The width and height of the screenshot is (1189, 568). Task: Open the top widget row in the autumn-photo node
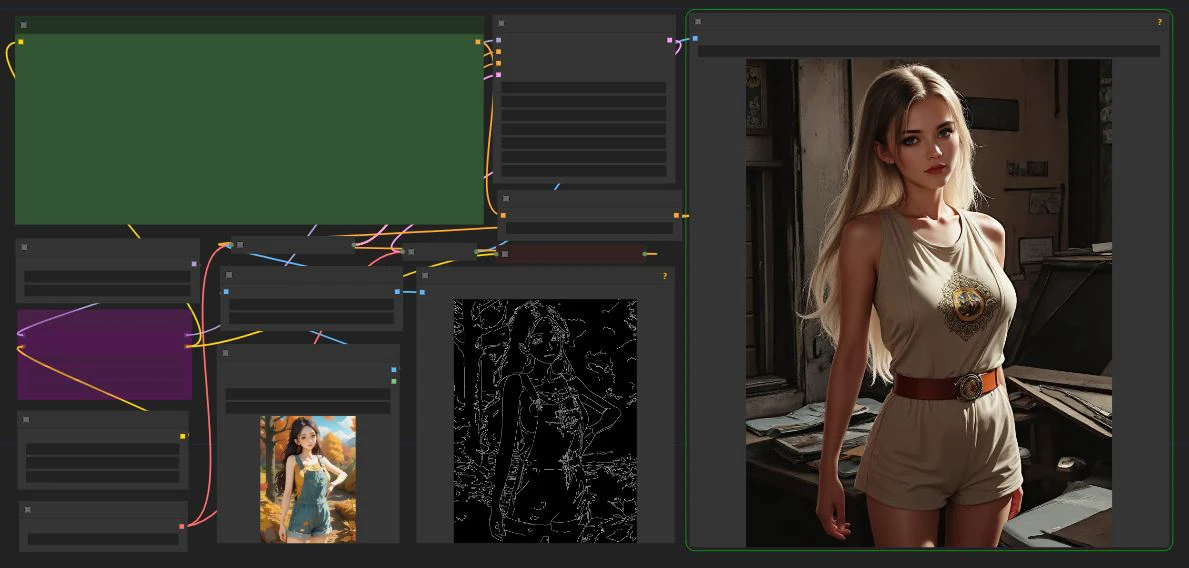(x=308, y=394)
